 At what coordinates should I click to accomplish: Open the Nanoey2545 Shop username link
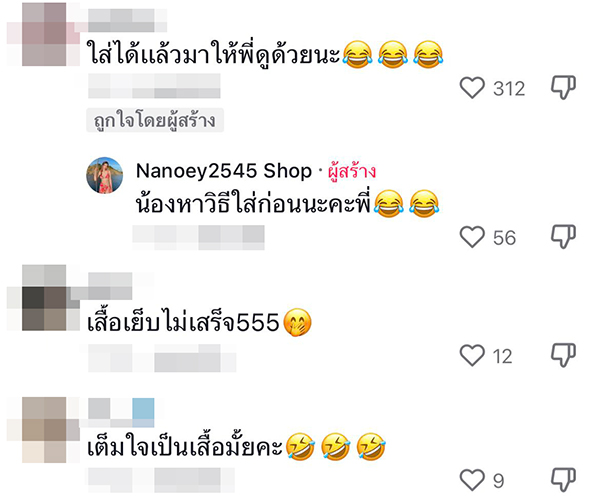pos(224,171)
